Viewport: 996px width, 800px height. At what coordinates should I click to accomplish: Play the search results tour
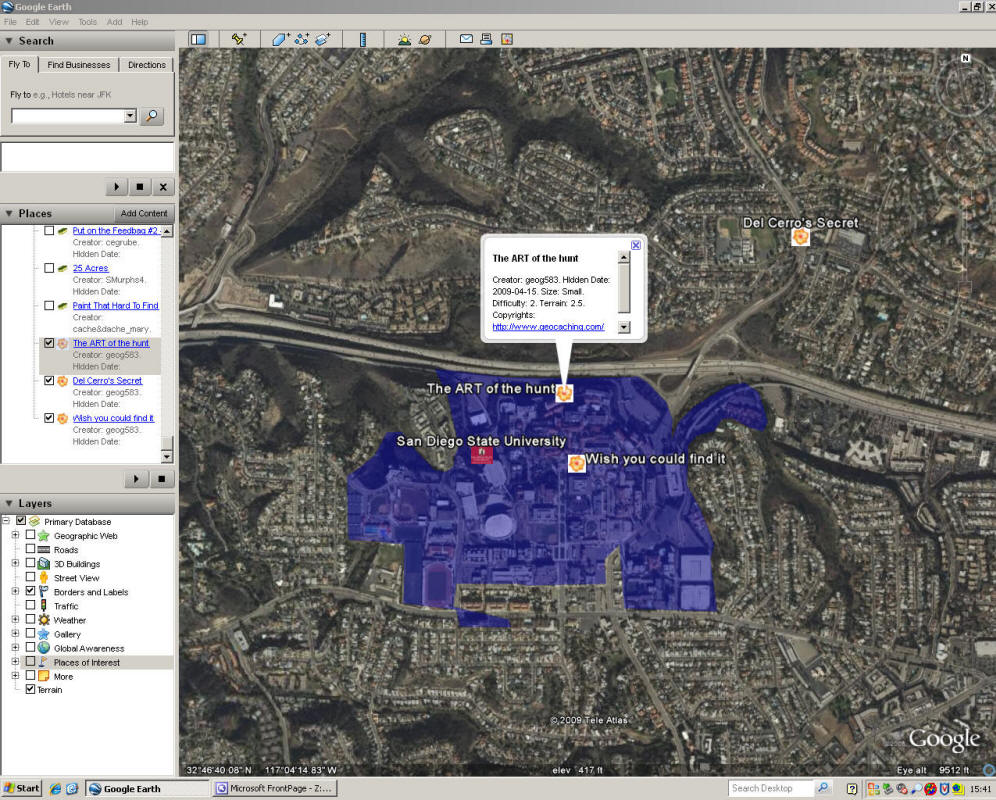pos(116,187)
